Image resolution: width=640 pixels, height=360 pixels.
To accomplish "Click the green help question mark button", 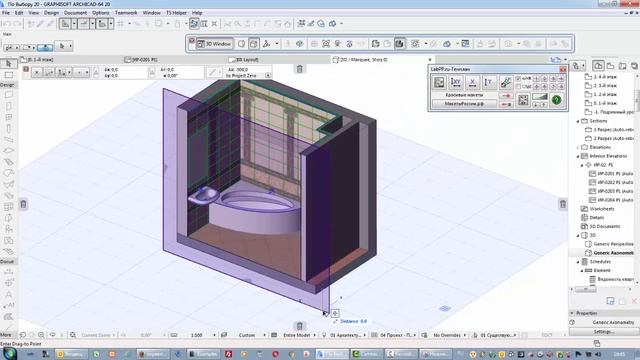I will point(556,100).
